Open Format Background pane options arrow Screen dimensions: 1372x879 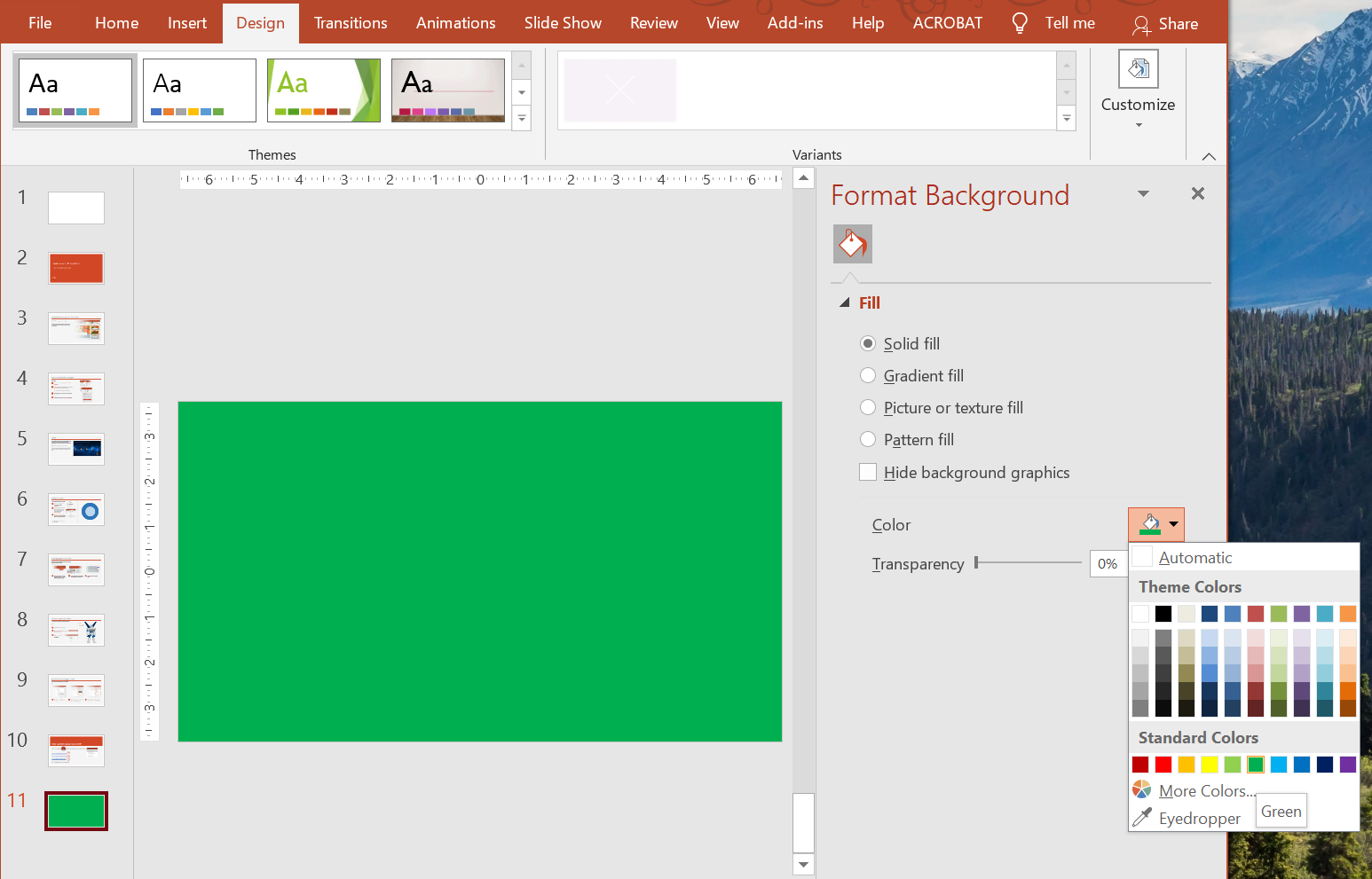point(1143,193)
